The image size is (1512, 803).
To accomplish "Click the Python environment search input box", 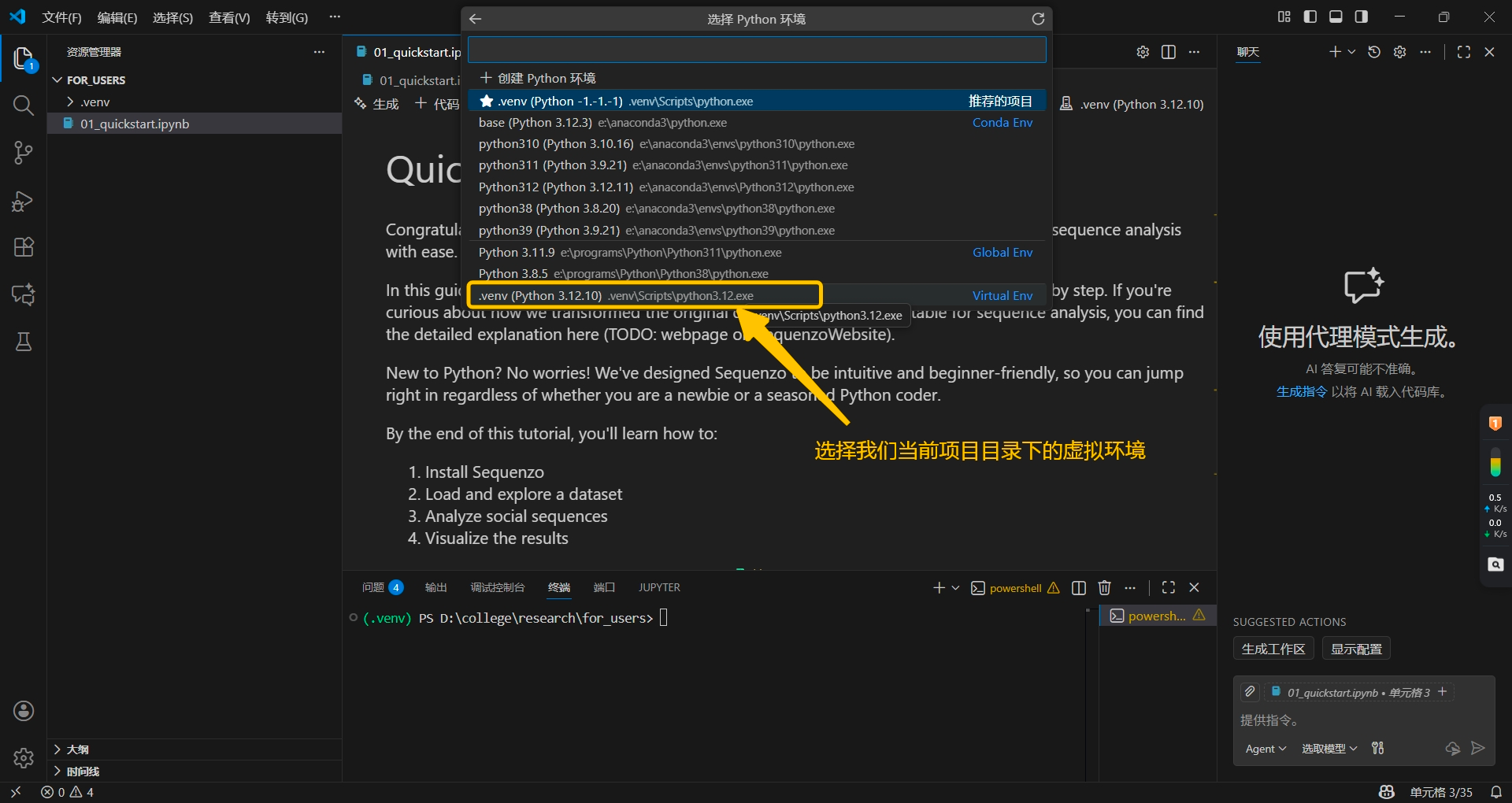I will (x=756, y=50).
